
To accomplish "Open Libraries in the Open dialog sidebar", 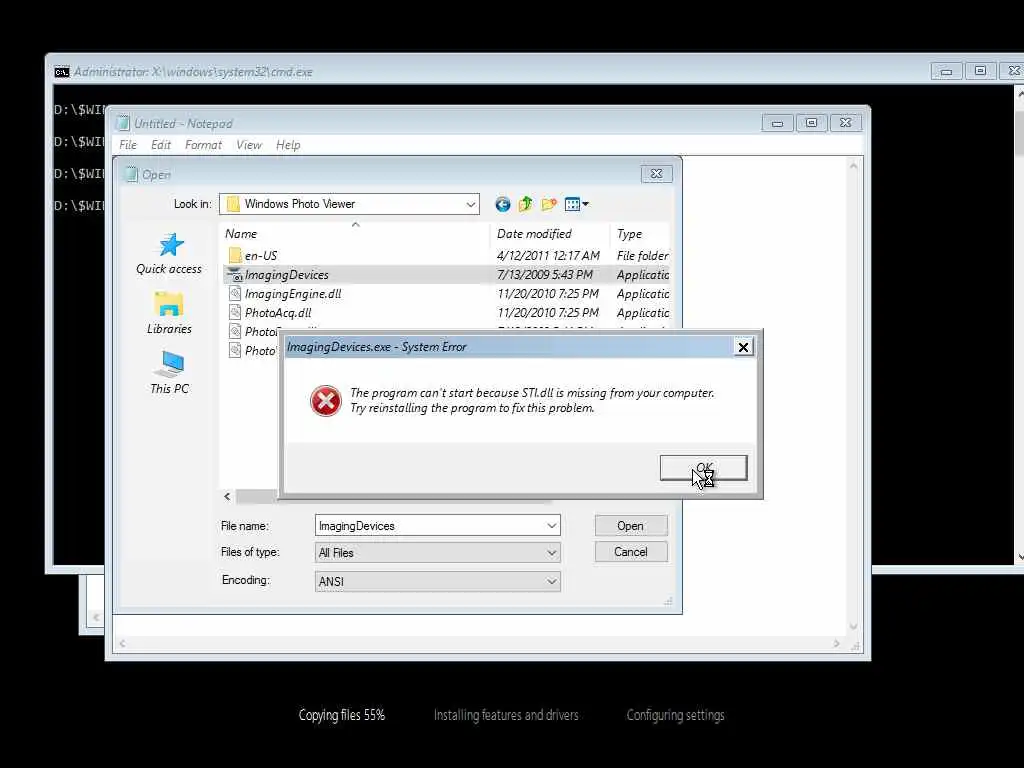I will [x=169, y=313].
